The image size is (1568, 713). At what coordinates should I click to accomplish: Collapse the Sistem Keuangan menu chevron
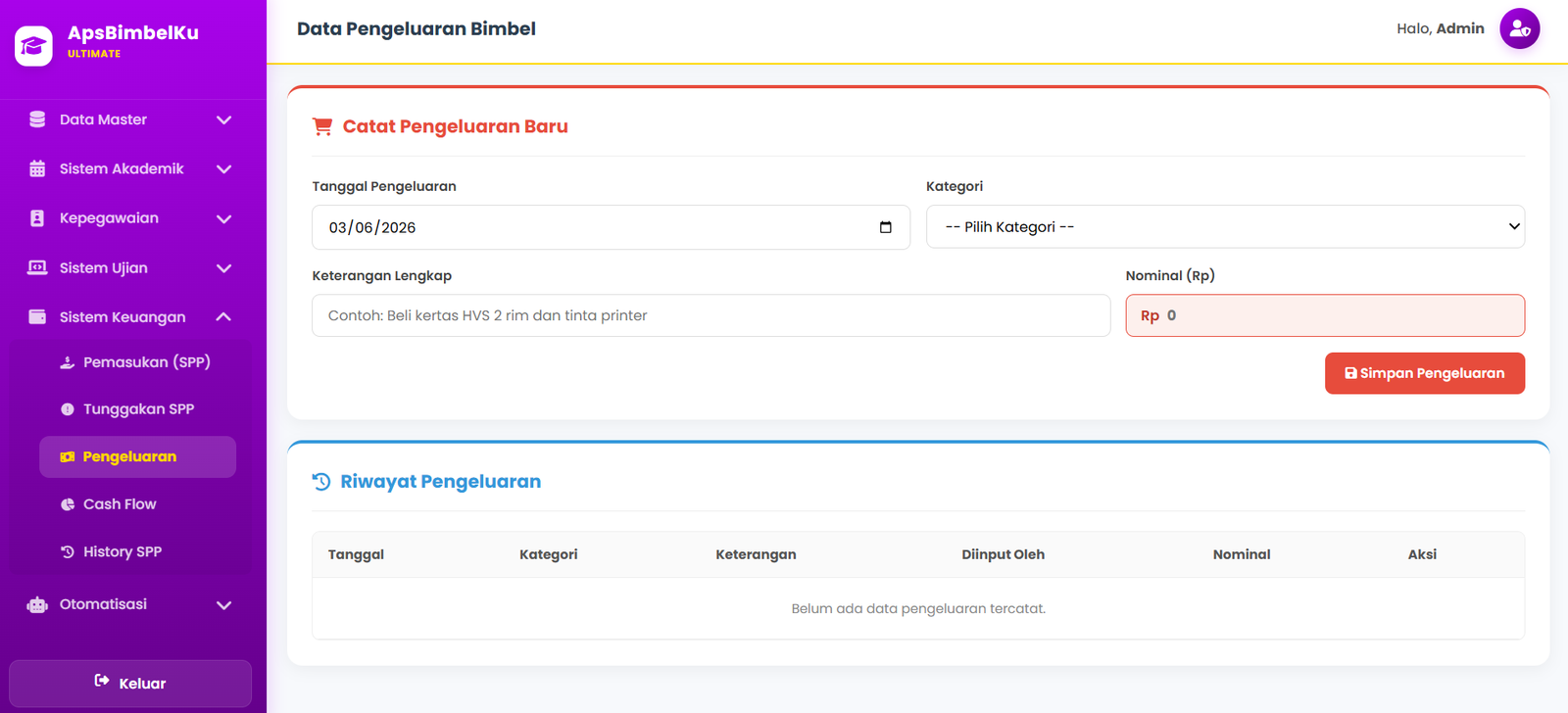[223, 316]
